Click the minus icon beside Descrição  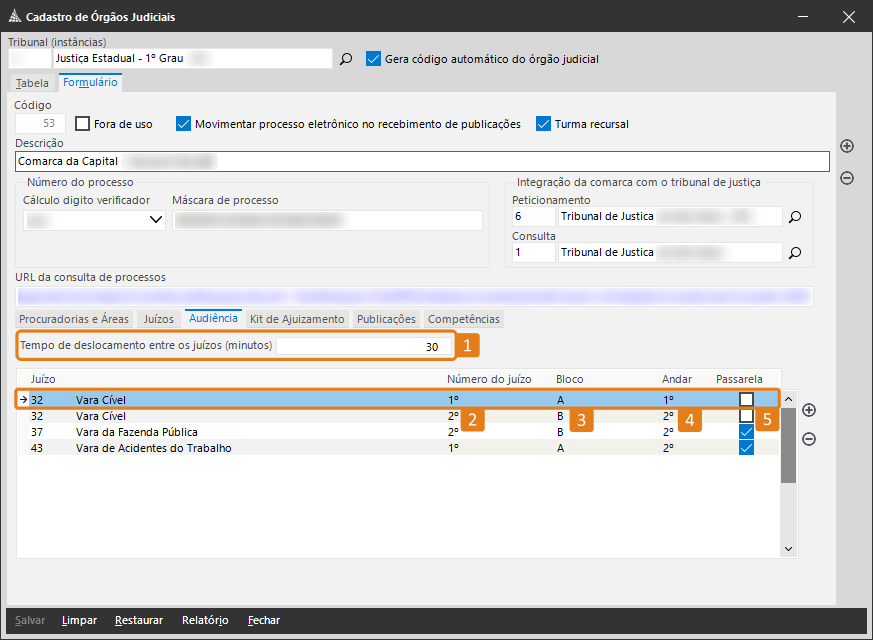(847, 178)
